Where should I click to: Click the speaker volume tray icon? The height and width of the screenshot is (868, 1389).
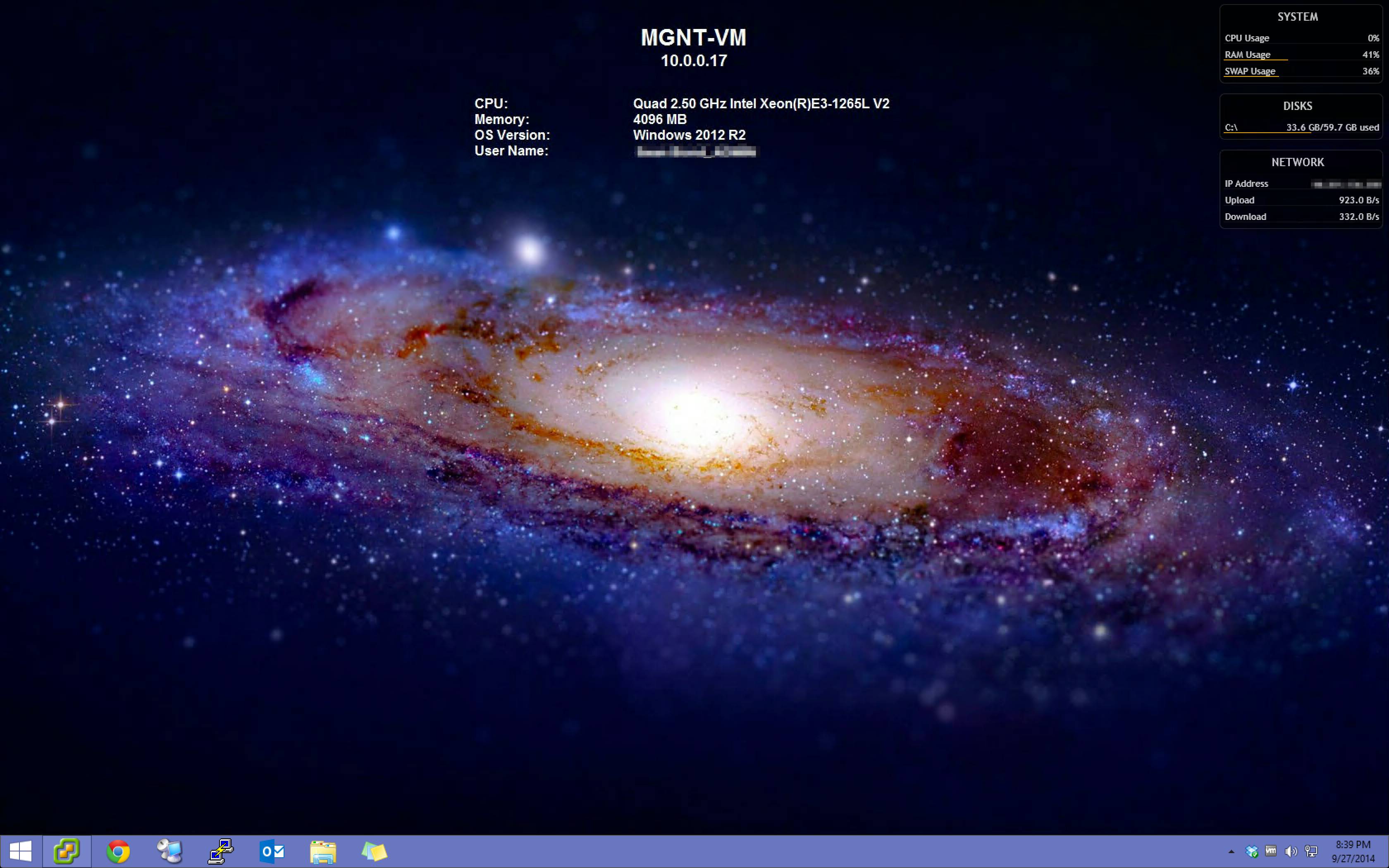click(1291, 851)
